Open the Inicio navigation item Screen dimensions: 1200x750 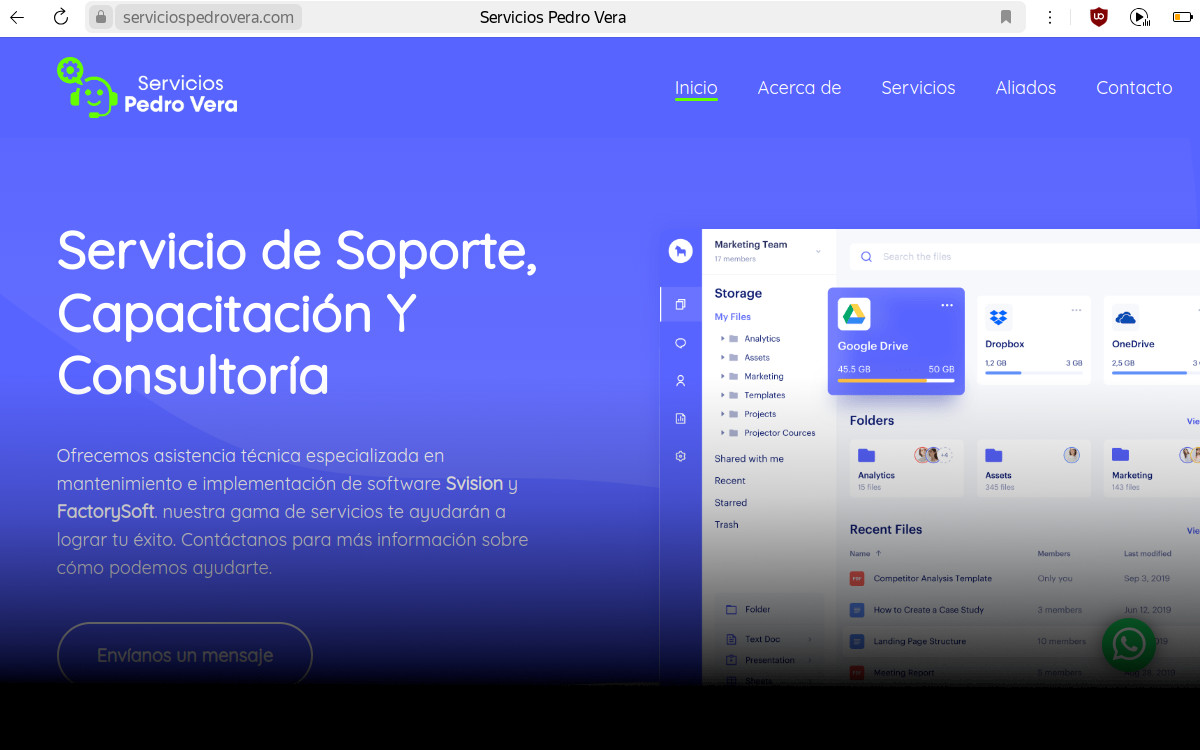tap(696, 88)
